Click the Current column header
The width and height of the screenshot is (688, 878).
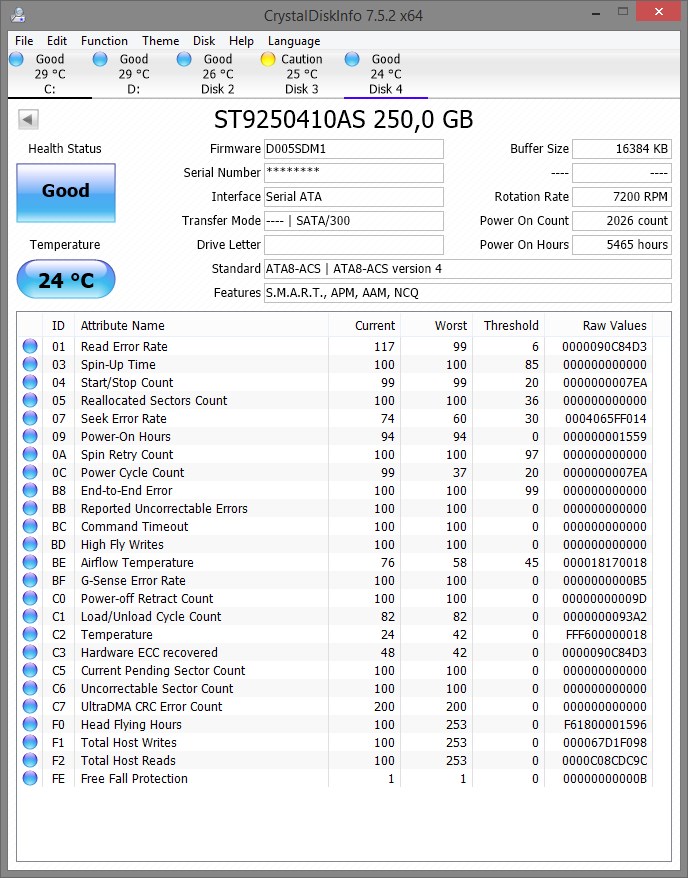(x=364, y=325)
